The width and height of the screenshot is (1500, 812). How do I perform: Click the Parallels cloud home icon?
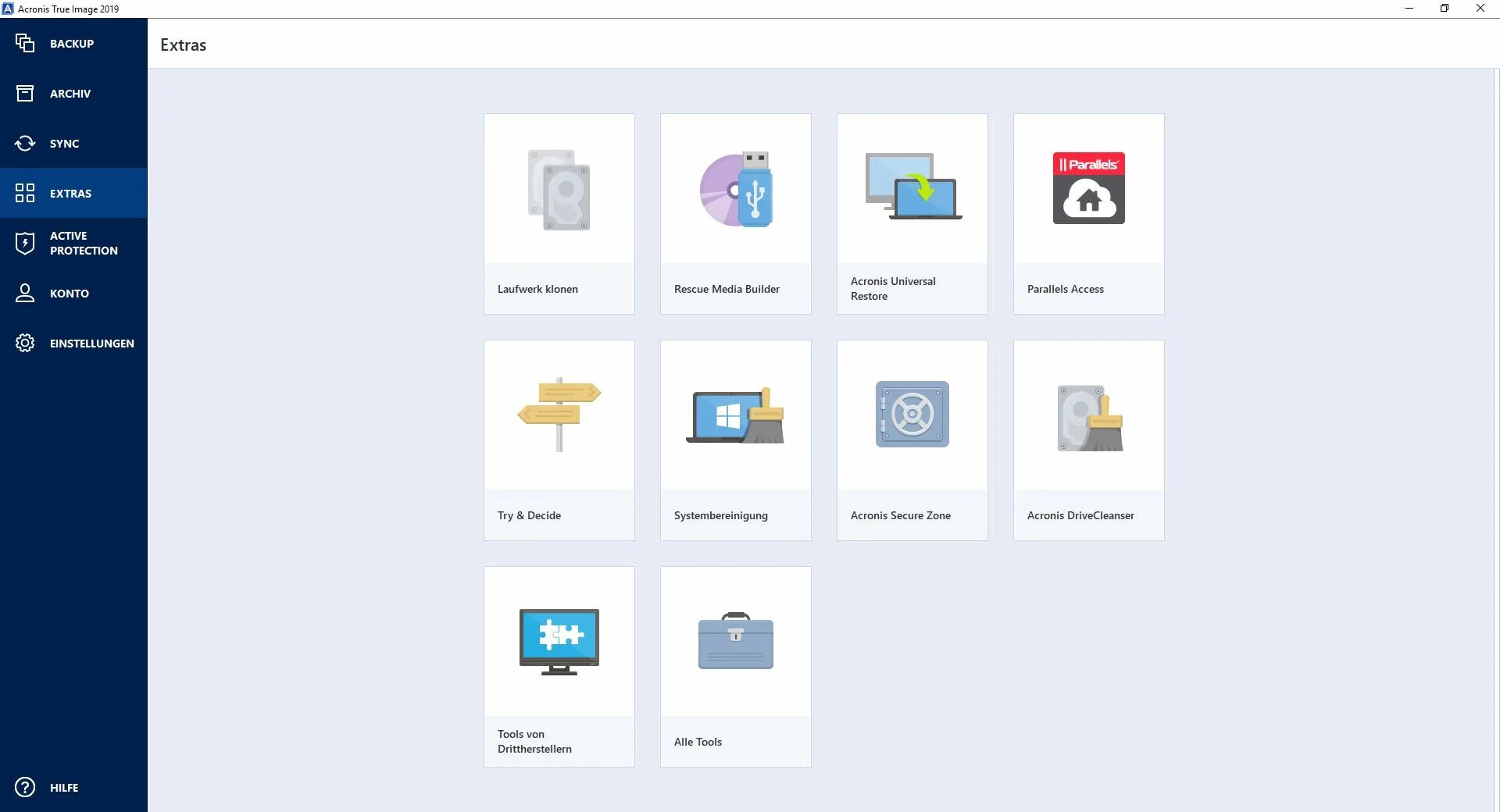tap(1089, 188)
